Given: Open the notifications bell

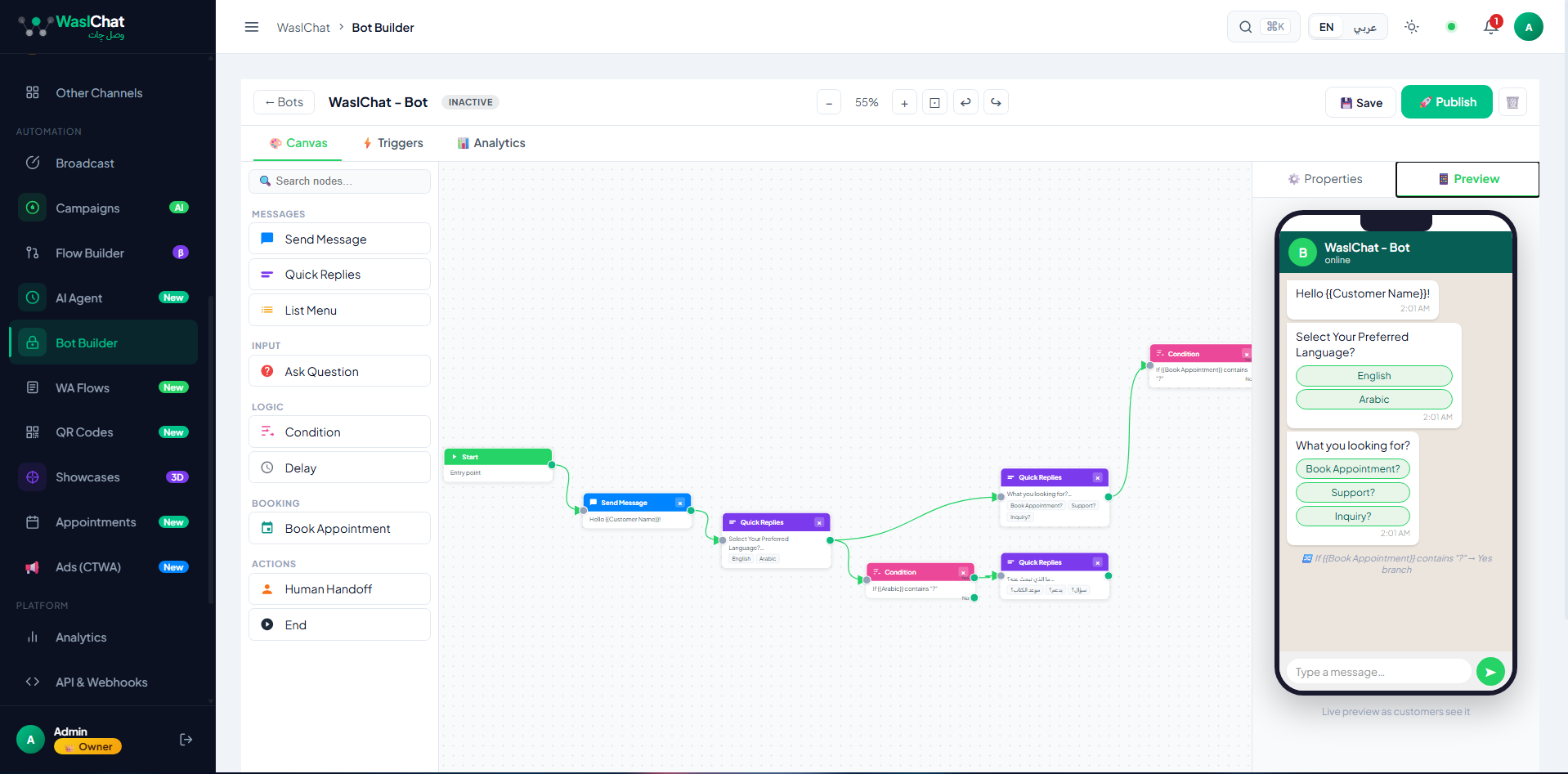Looking at the screenshot, I should (x=1491, y=27).
